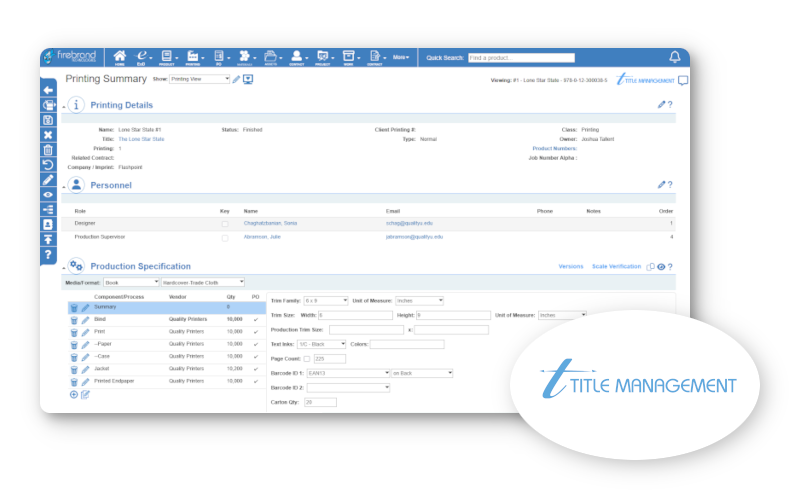Image resolution: width=800 pixels, height=500 pixels.
Task: Open the Project menu in the navbar
Action: click(323, 58)
